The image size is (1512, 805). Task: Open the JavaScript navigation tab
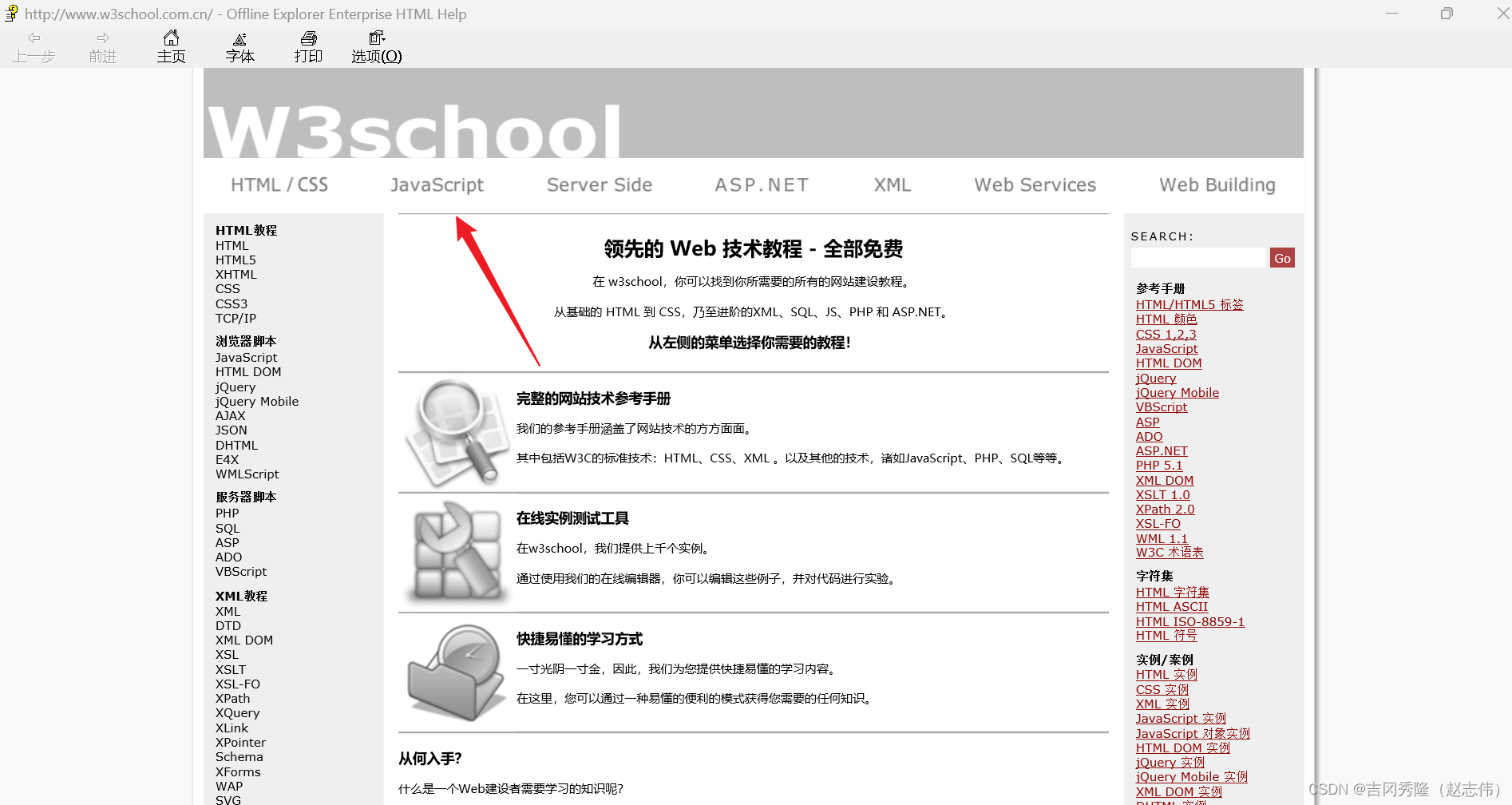437,184
